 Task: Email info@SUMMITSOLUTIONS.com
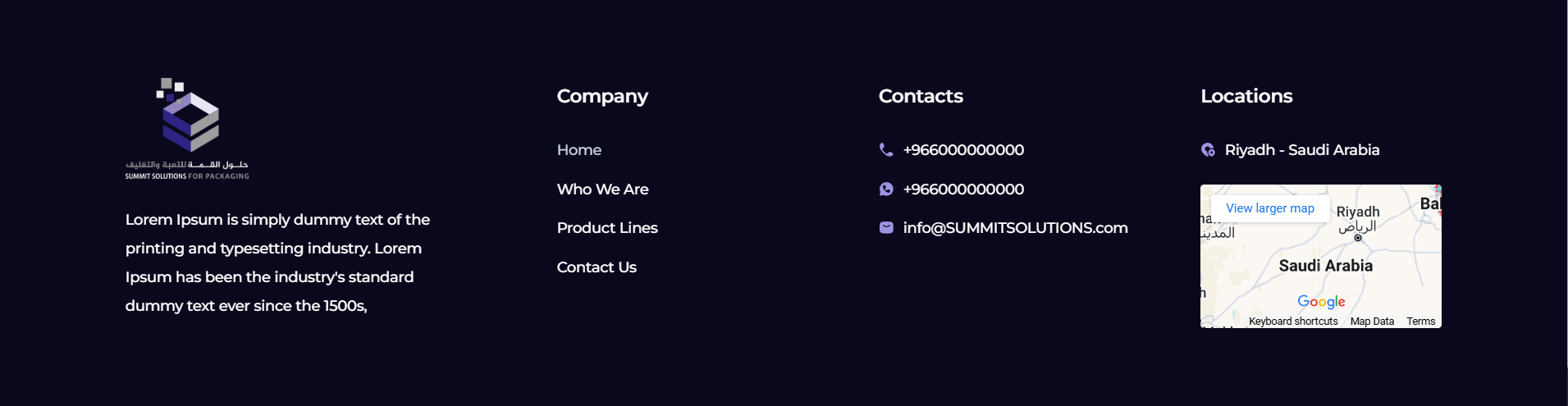(1015, 228)
